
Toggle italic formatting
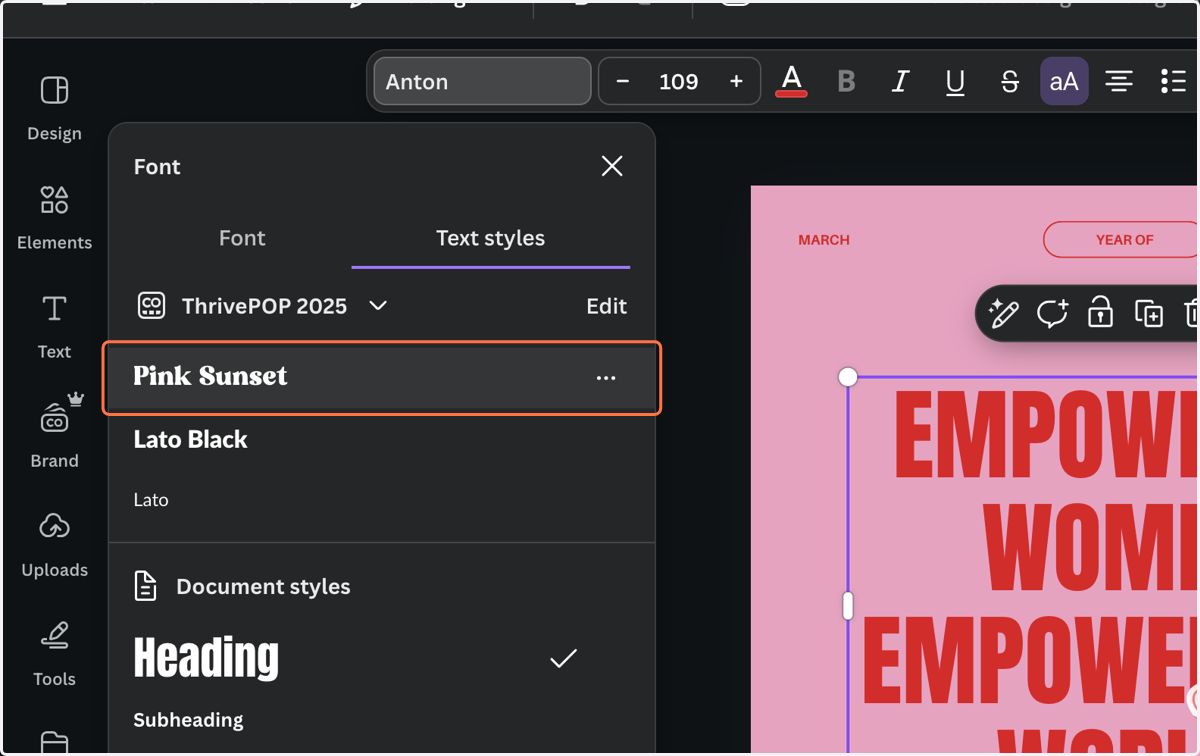tap(900, 82)
